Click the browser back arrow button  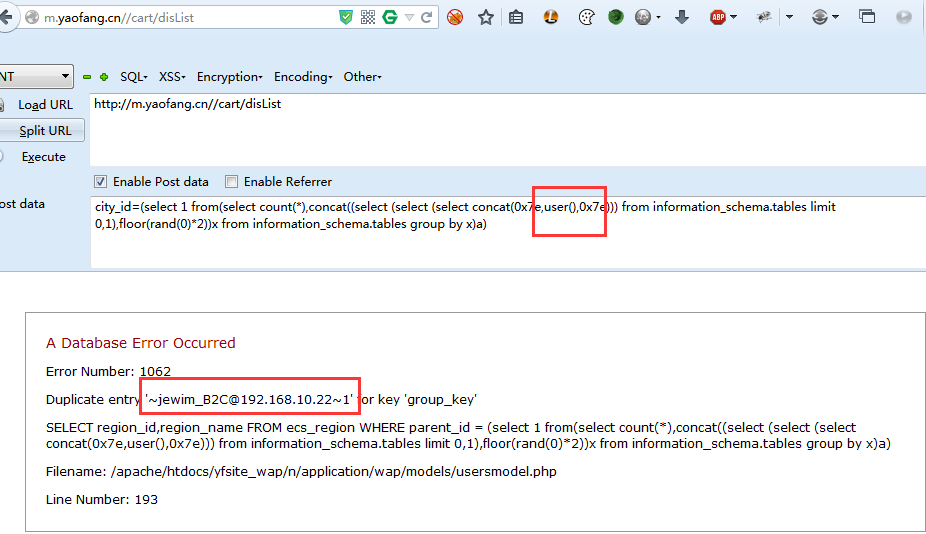[5, 17]
